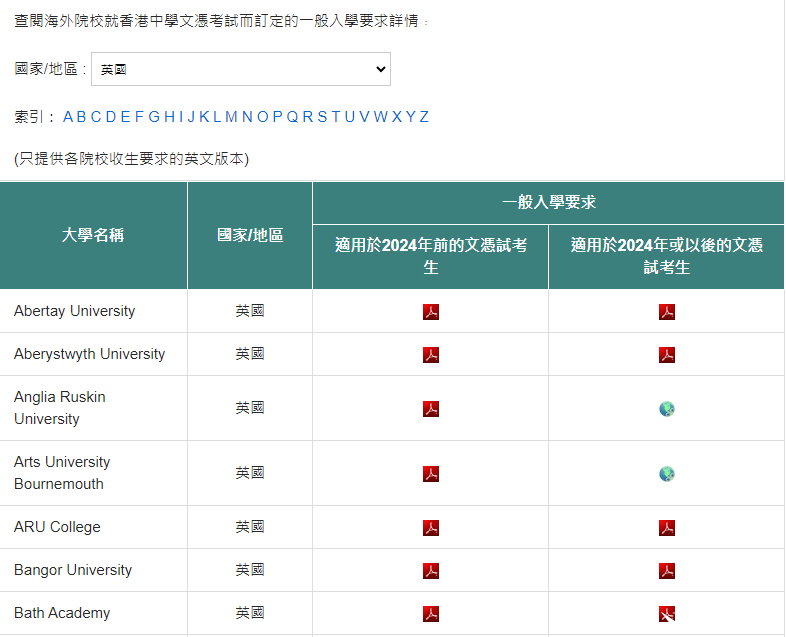Click the 適用於2024年前的文憑試考生 column header

[431, 257]
